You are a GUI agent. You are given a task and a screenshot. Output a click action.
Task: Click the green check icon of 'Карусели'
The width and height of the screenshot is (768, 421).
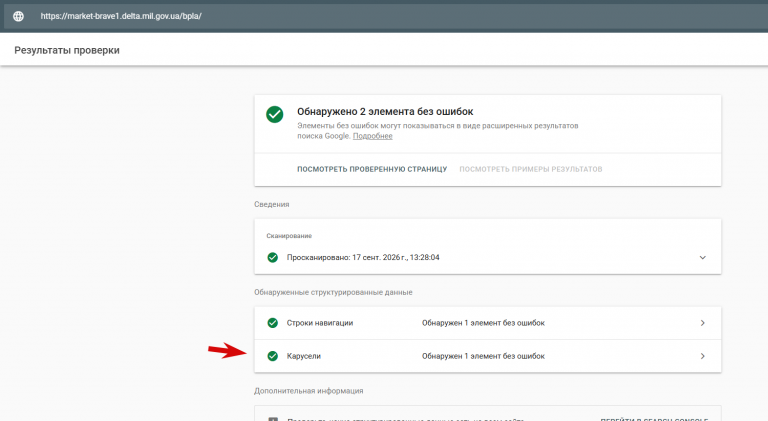pyautogui.click(x=272, y=356)
